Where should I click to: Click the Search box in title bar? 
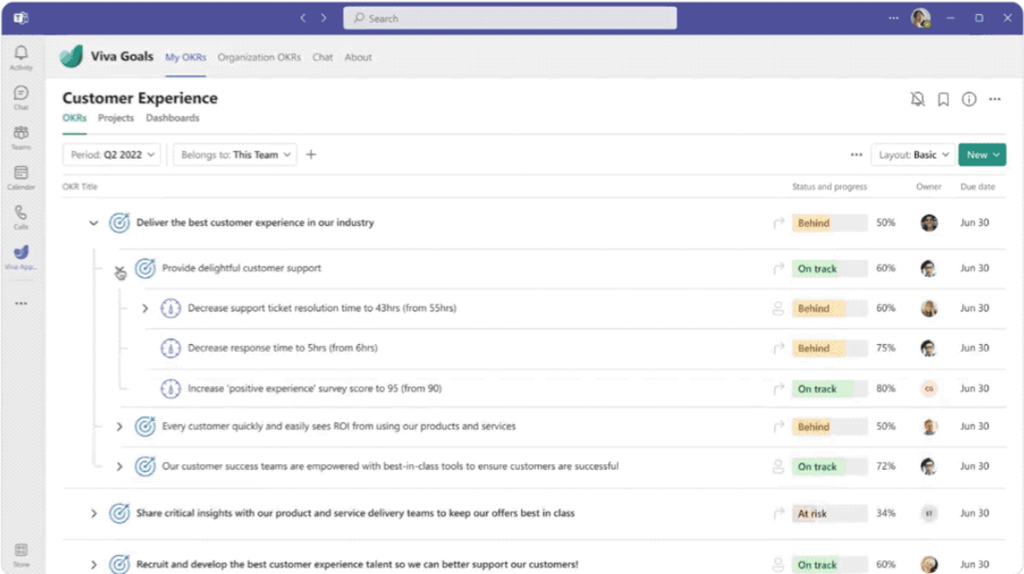point(510,18)
